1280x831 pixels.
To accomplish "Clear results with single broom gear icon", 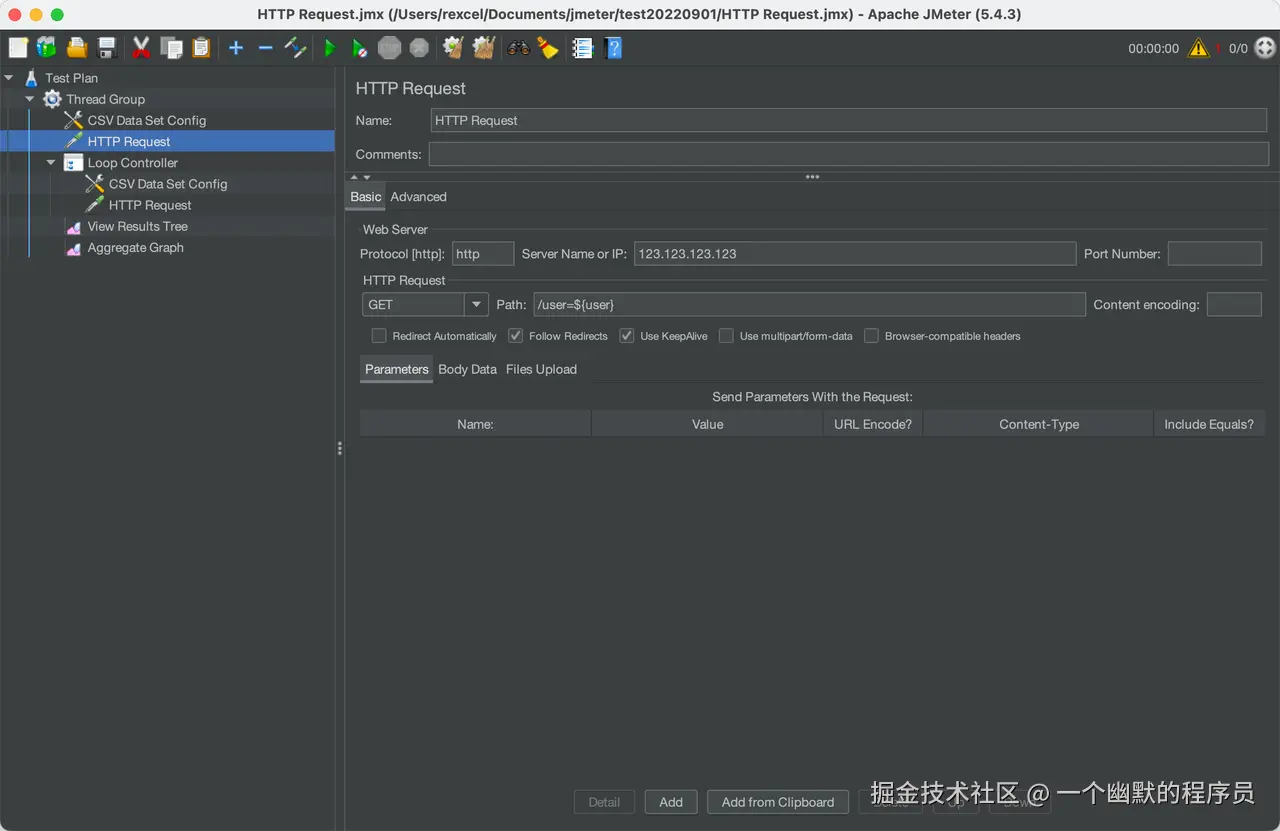I will tap(453, 47).
